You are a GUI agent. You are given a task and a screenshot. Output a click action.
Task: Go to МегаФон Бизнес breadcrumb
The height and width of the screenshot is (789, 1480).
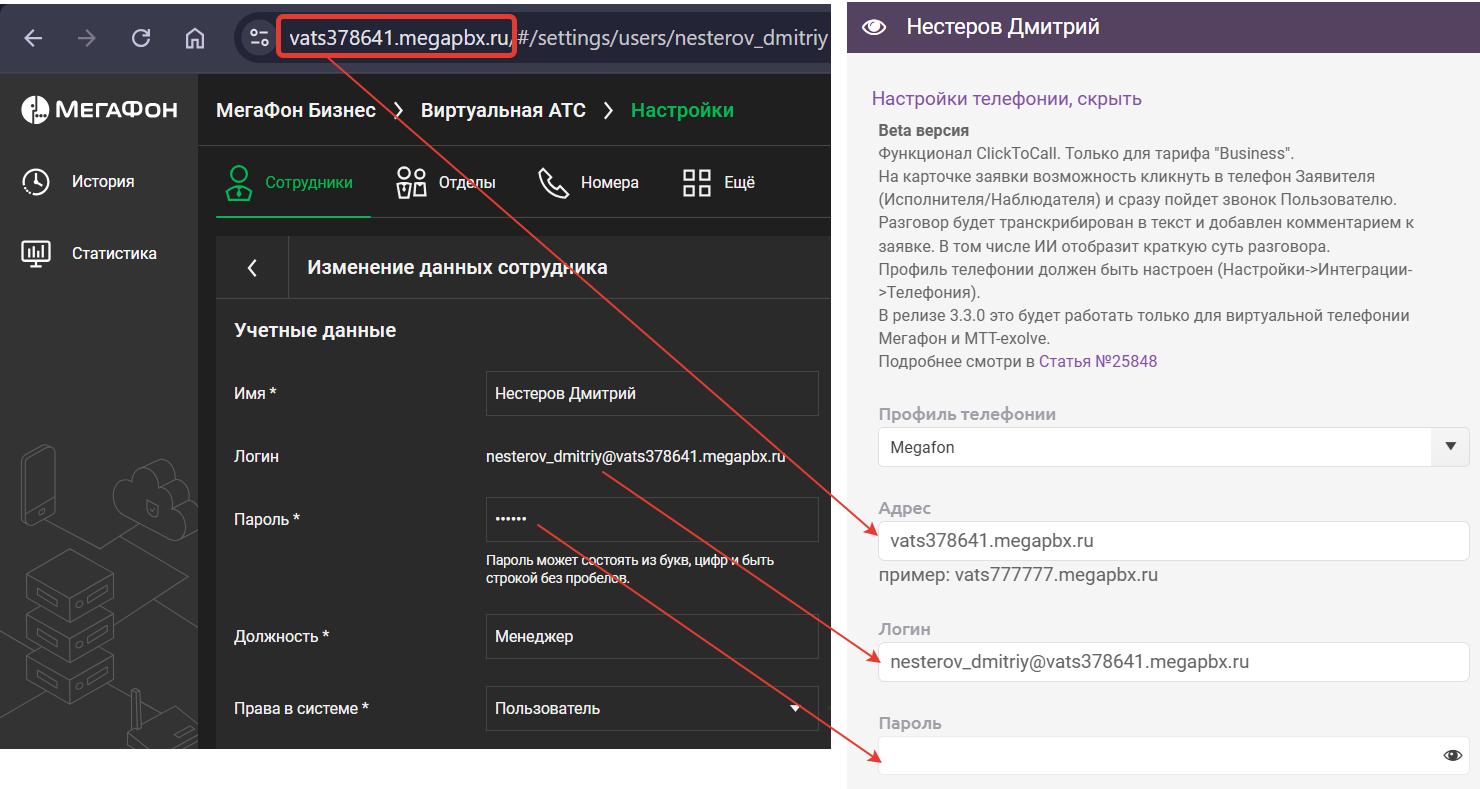tap(296, 110)
